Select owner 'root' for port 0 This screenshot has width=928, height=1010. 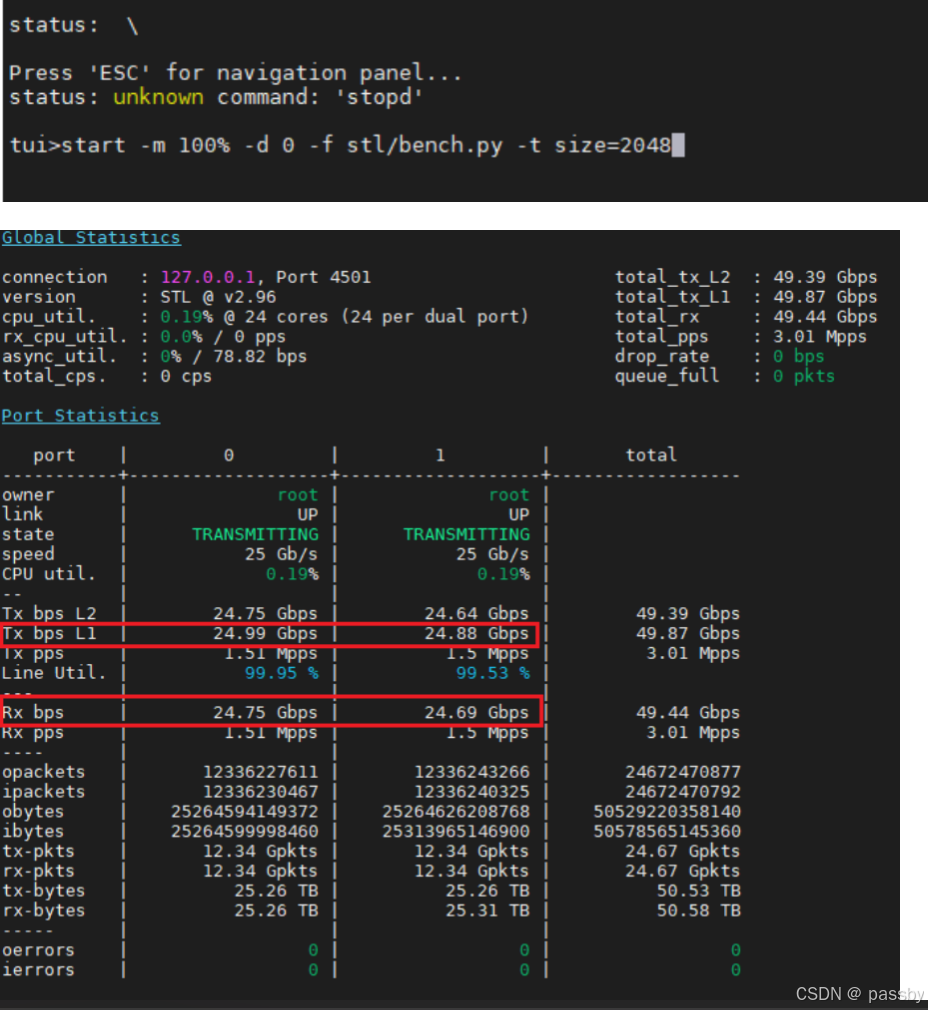[298, 495]
